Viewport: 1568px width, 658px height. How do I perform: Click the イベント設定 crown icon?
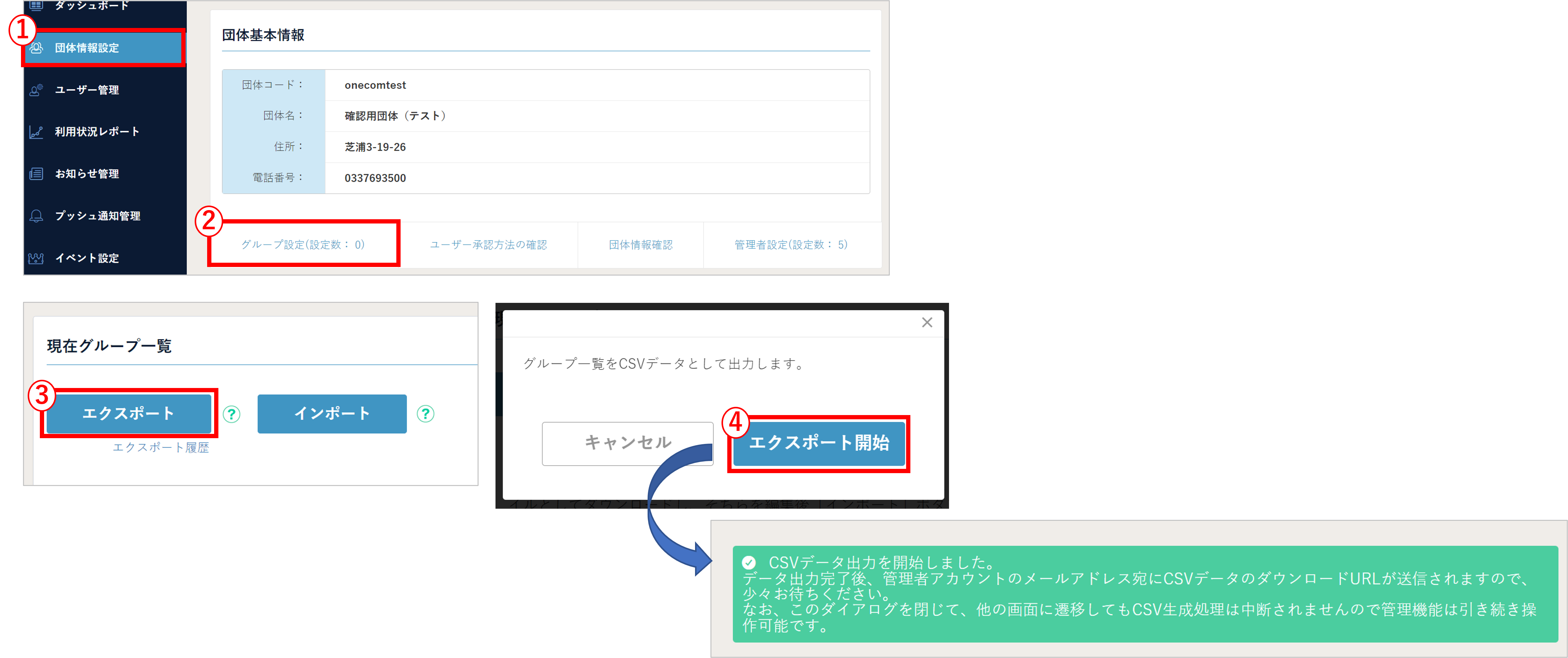point(37,258)
